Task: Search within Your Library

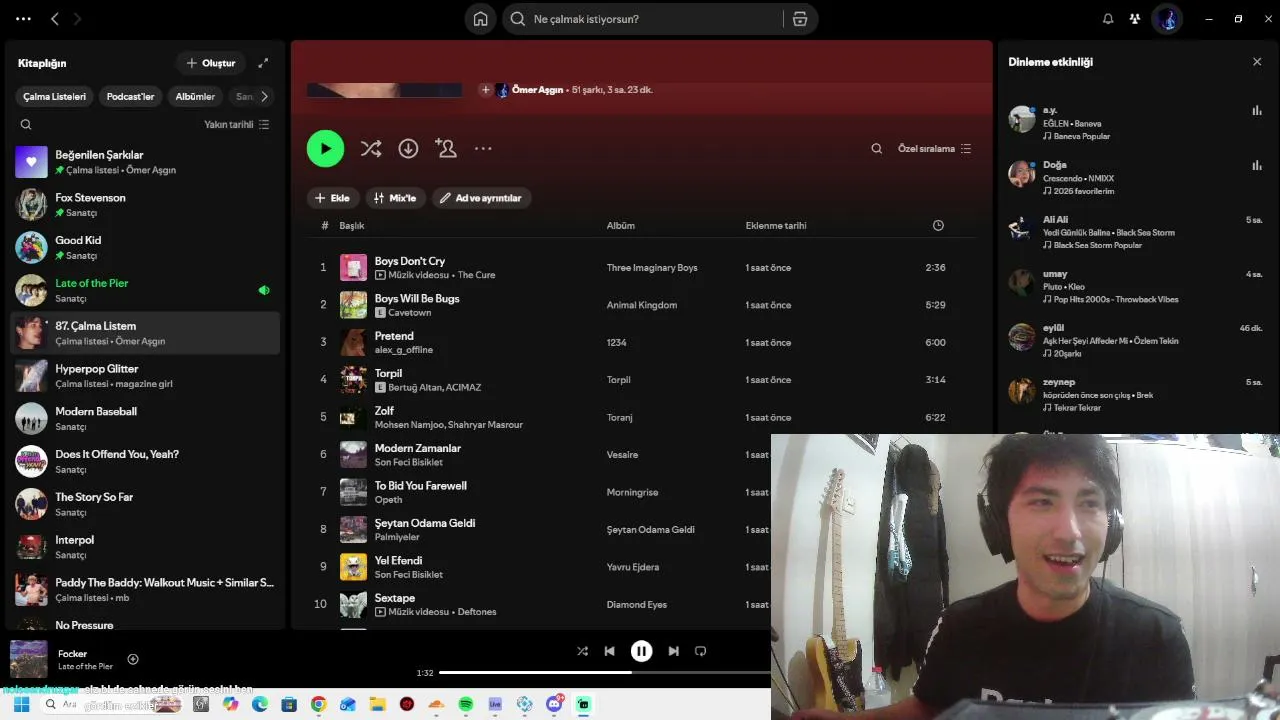Action: 26,125
